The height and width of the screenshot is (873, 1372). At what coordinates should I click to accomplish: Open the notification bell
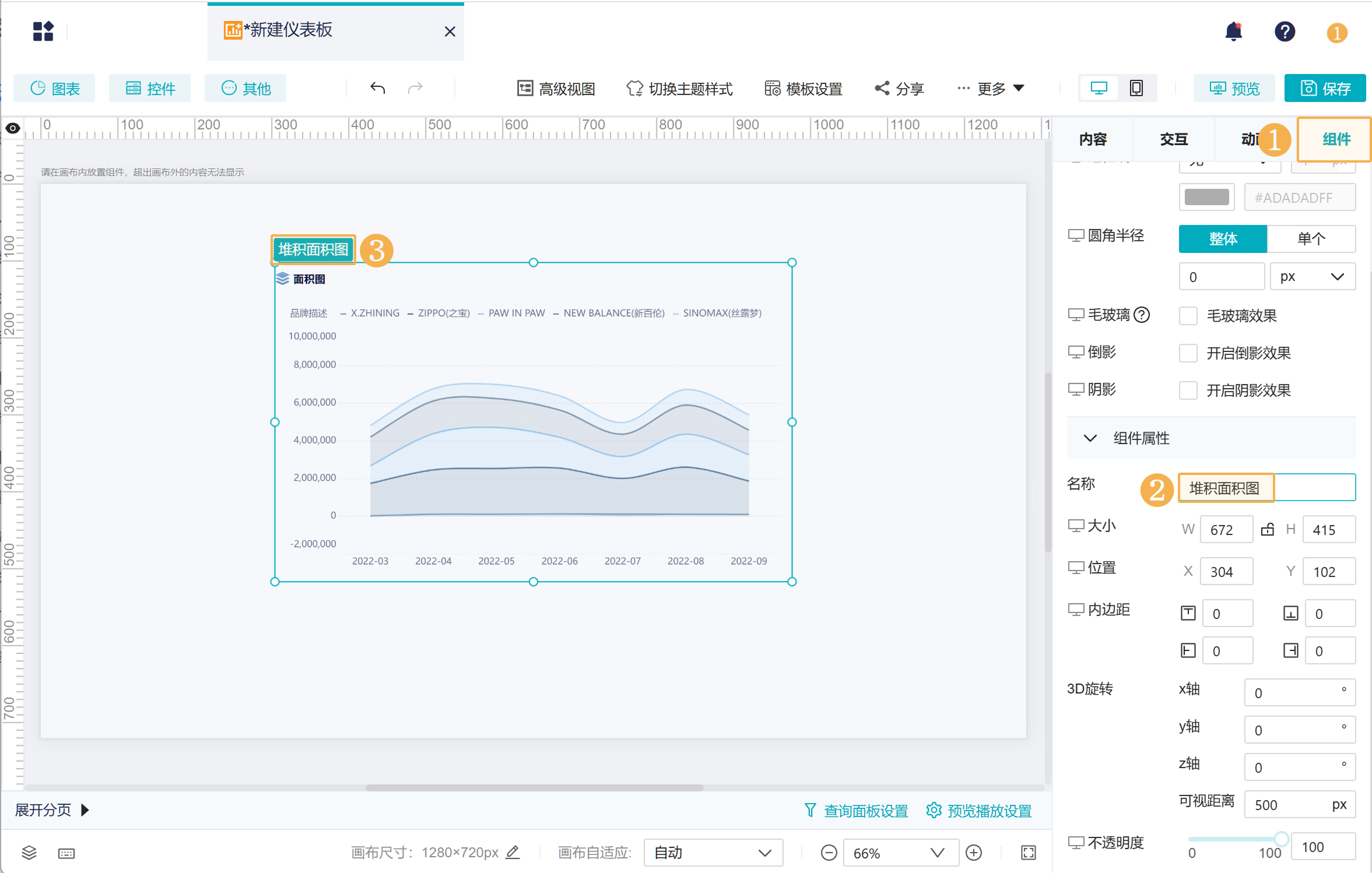click(x=1233, y=31)
